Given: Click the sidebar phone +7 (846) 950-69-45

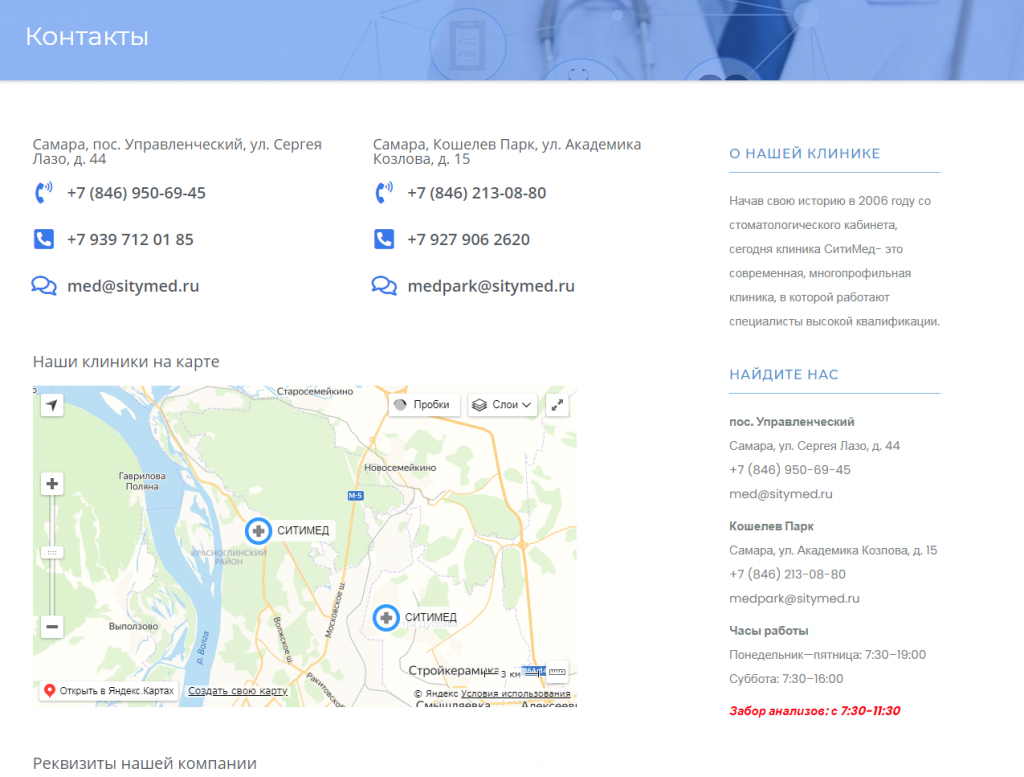Looking at the screenshot, I should point(790,470).
